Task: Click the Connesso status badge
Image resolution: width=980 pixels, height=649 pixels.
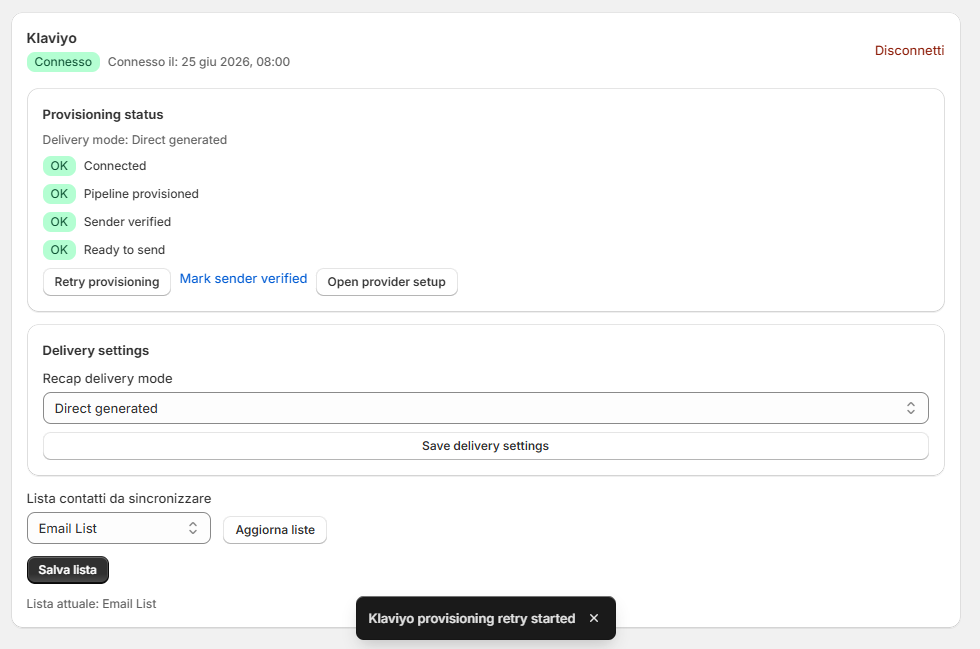Action: pos(63,62)
